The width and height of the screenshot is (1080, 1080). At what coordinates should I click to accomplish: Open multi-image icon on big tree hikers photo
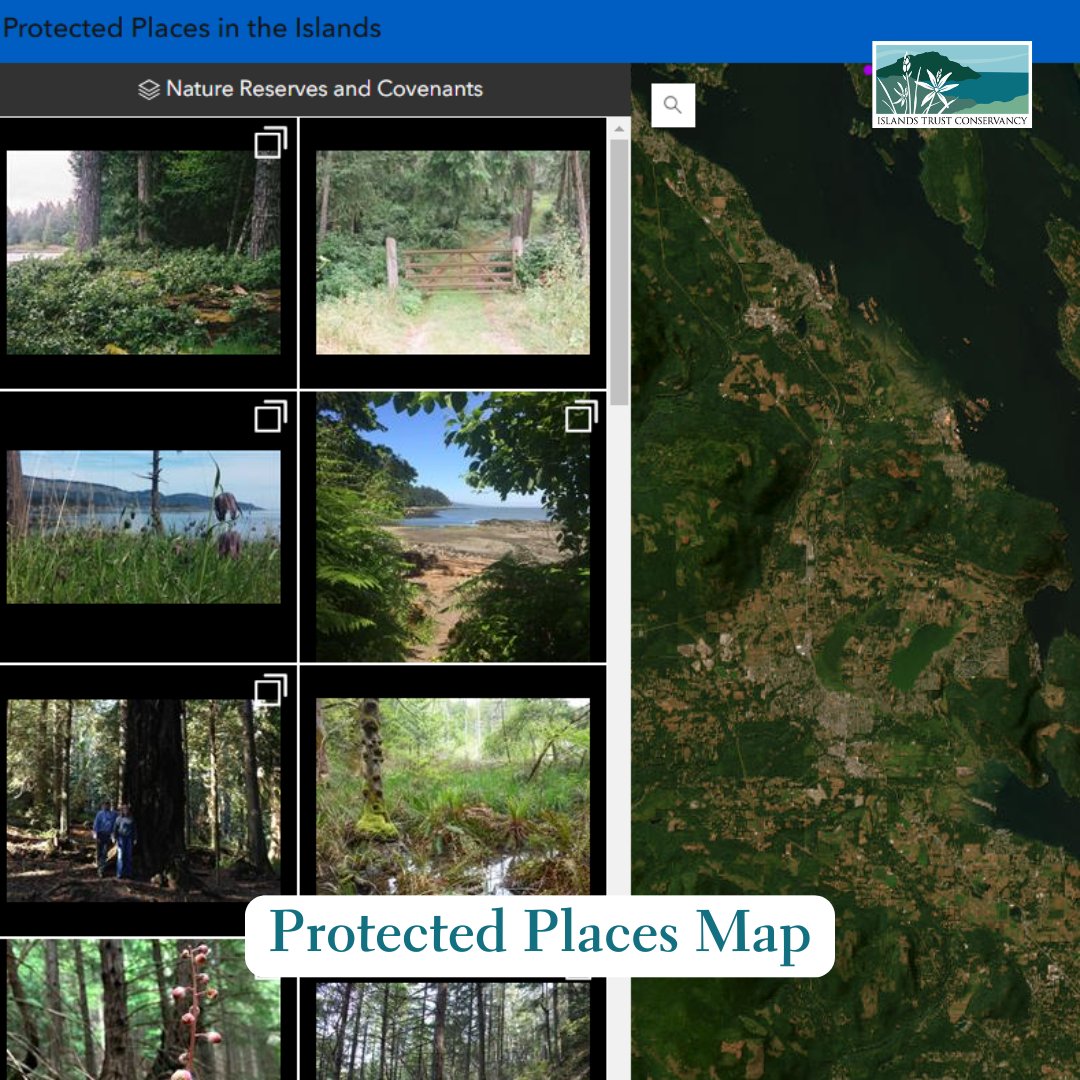tap(271, 689)
